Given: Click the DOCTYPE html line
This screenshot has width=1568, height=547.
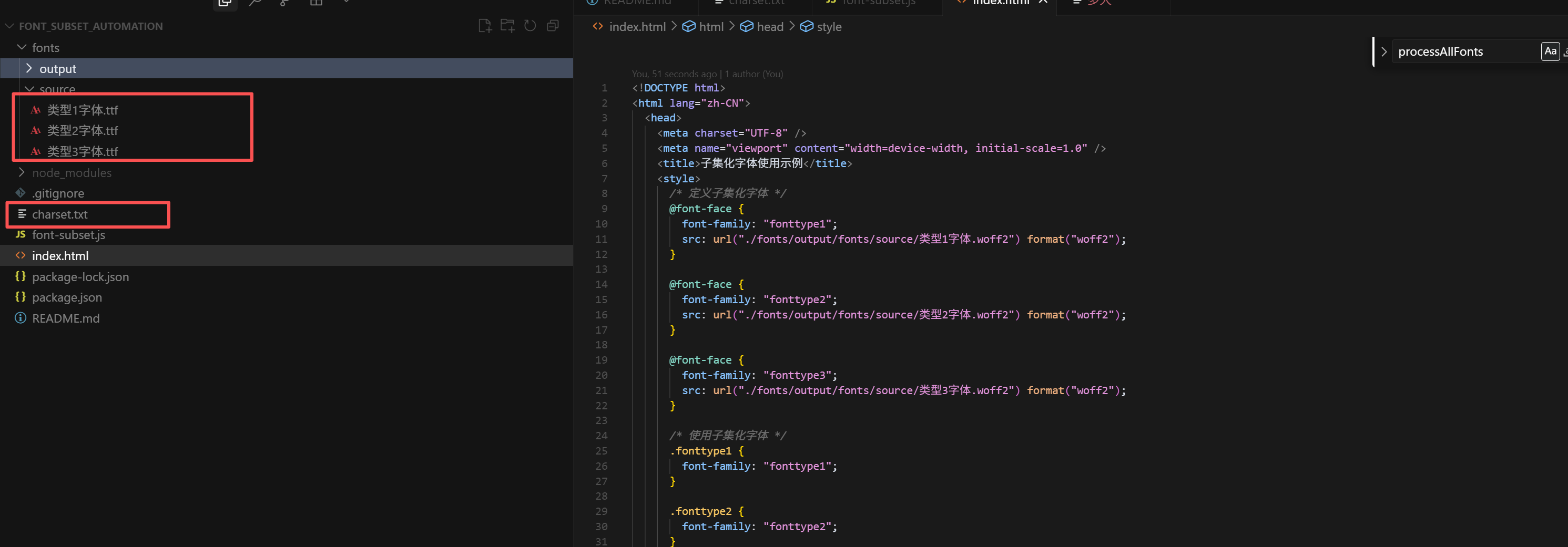Looking at the screenshot, I should click(x=679, y=88).
